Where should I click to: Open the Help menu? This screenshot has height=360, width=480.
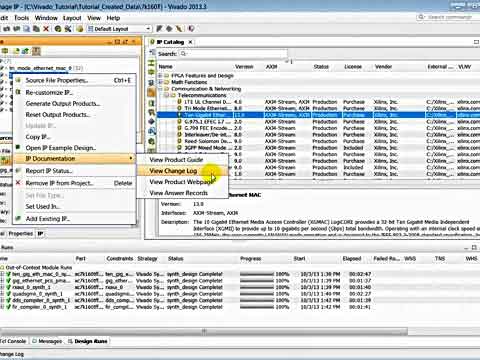[113, 18]
